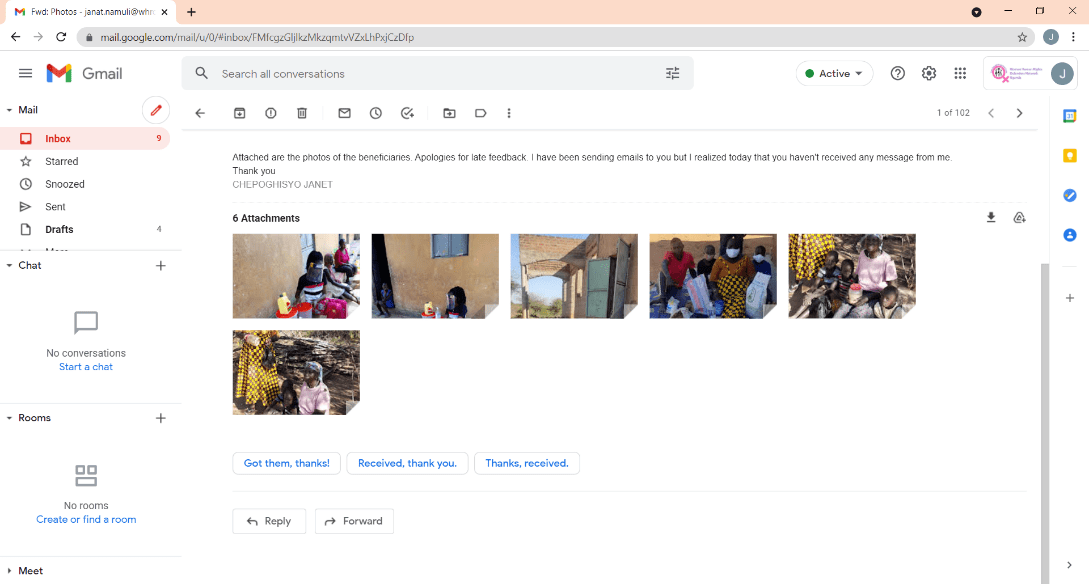Open Gmail settings gear
Viewport: 1089px width, 584px height.
click(929, 73)
